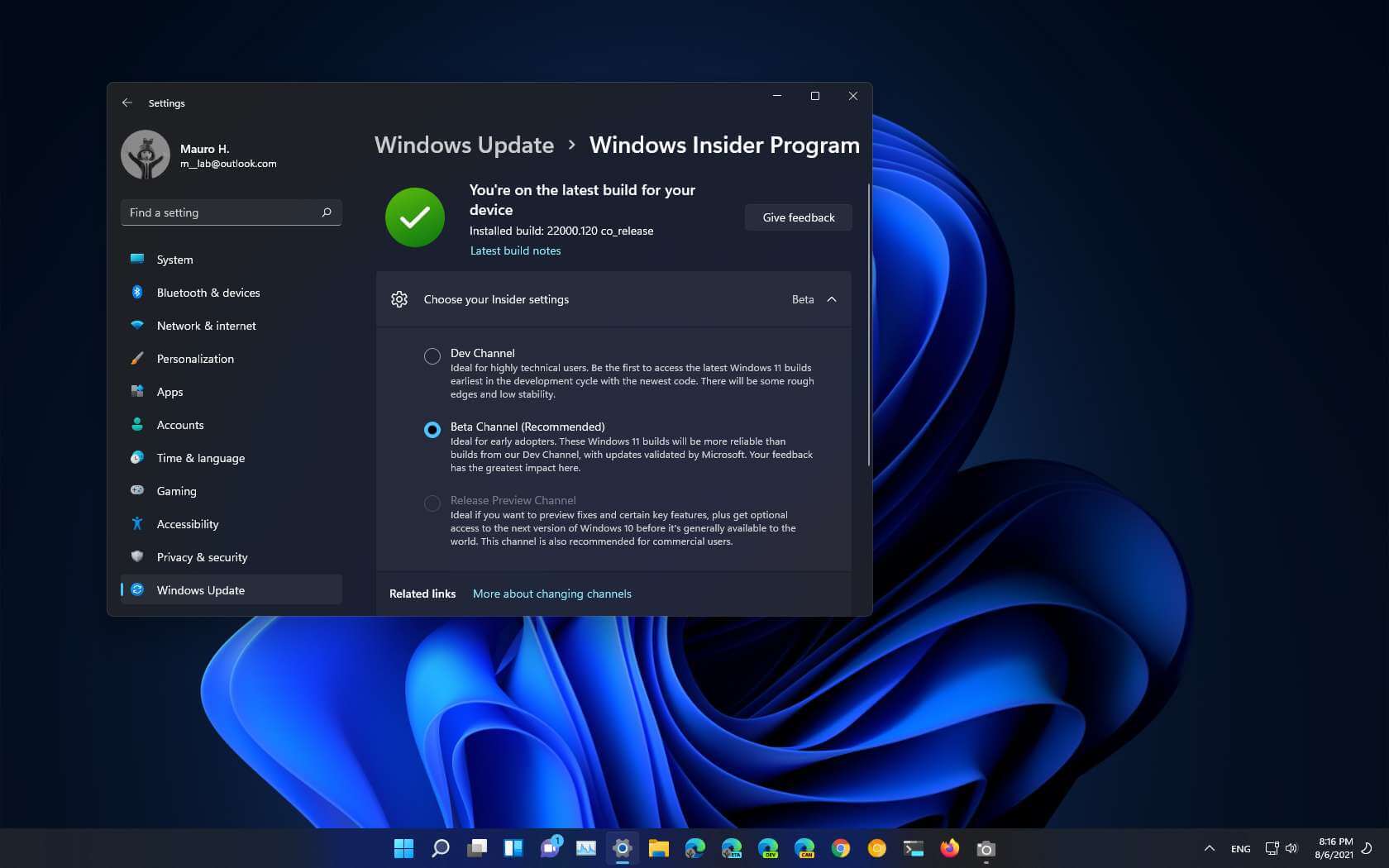The width and height of the screenshot is (1389, 868).
Task: Open Personalization in the sidebar
Action: (195, 359)
